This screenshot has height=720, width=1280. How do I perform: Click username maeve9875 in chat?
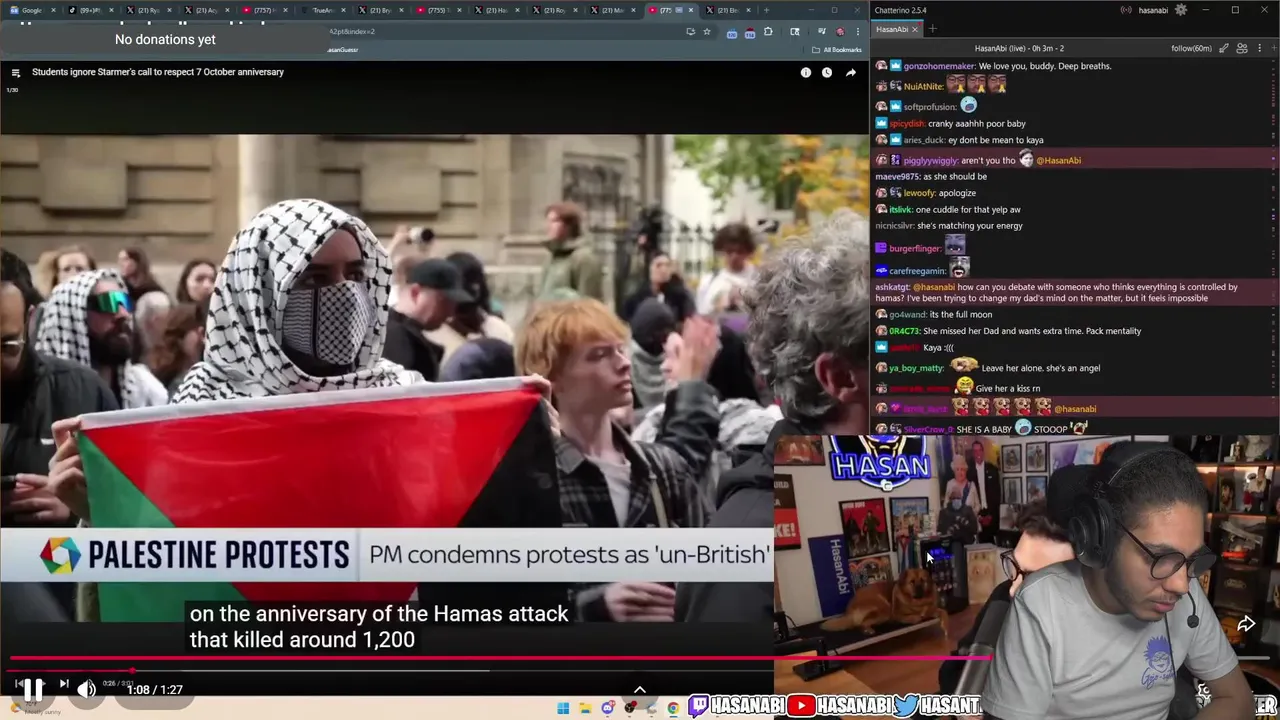tap(897, 177)
